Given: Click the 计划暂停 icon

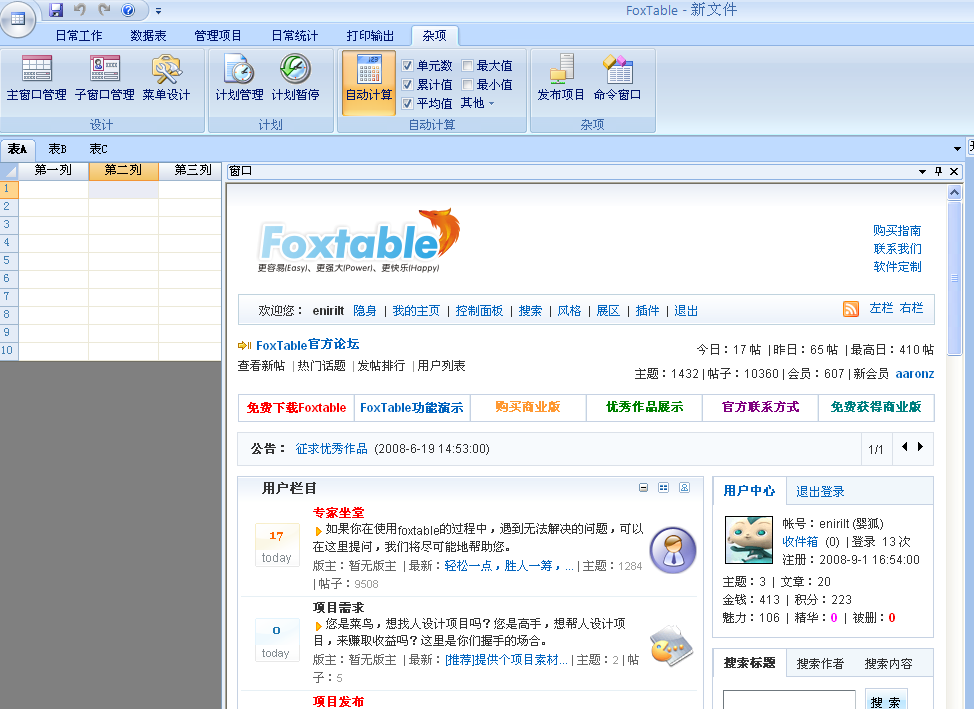Looking at the screenshot, I should point(295,78).
